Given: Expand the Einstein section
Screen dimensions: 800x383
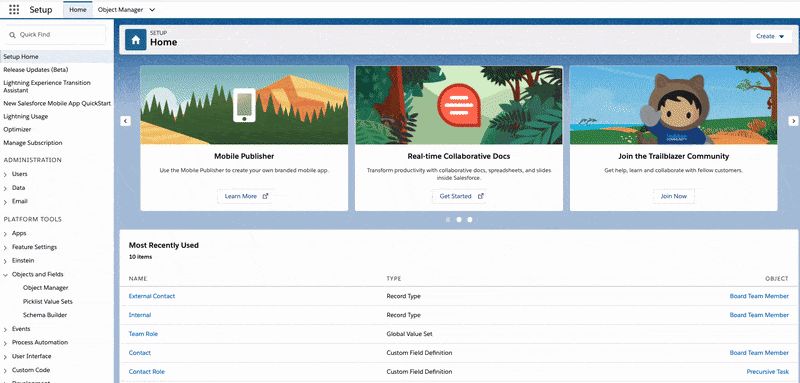Looking at the screenshot, I should (6, 261).
